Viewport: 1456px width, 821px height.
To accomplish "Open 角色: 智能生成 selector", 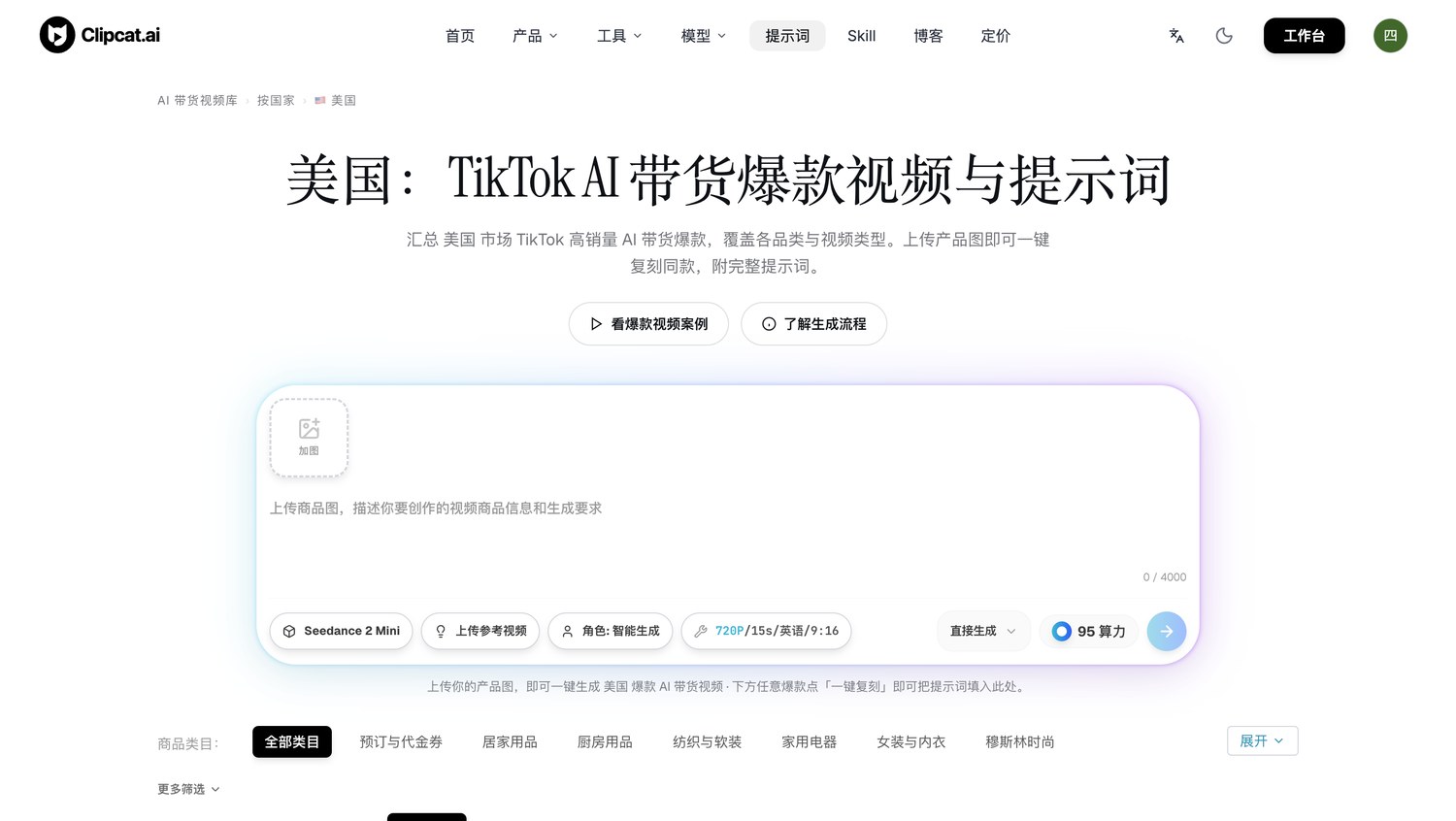I will pyautogui.click(x=611, y=631).
